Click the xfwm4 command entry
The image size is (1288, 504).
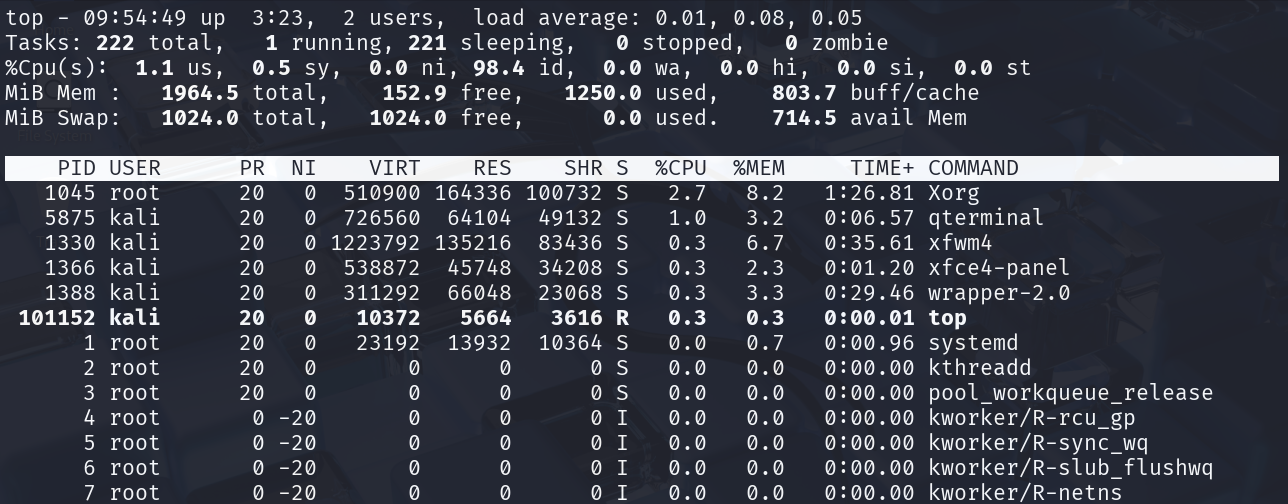click(960, 243)
